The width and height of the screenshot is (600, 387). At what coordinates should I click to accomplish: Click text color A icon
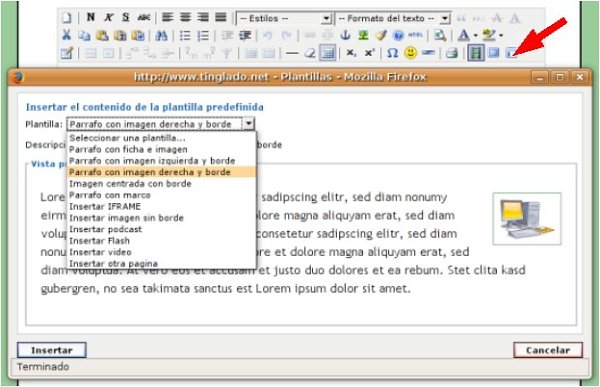point(464,35)
